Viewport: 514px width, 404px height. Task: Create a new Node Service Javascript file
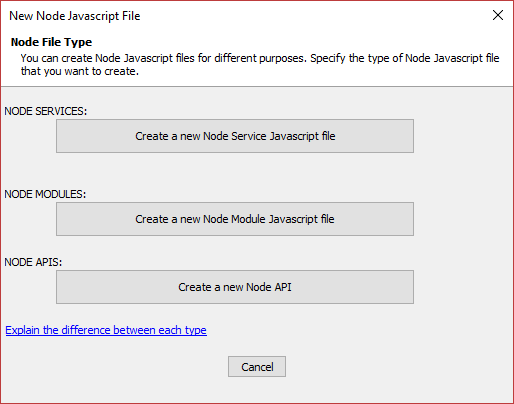235,136
